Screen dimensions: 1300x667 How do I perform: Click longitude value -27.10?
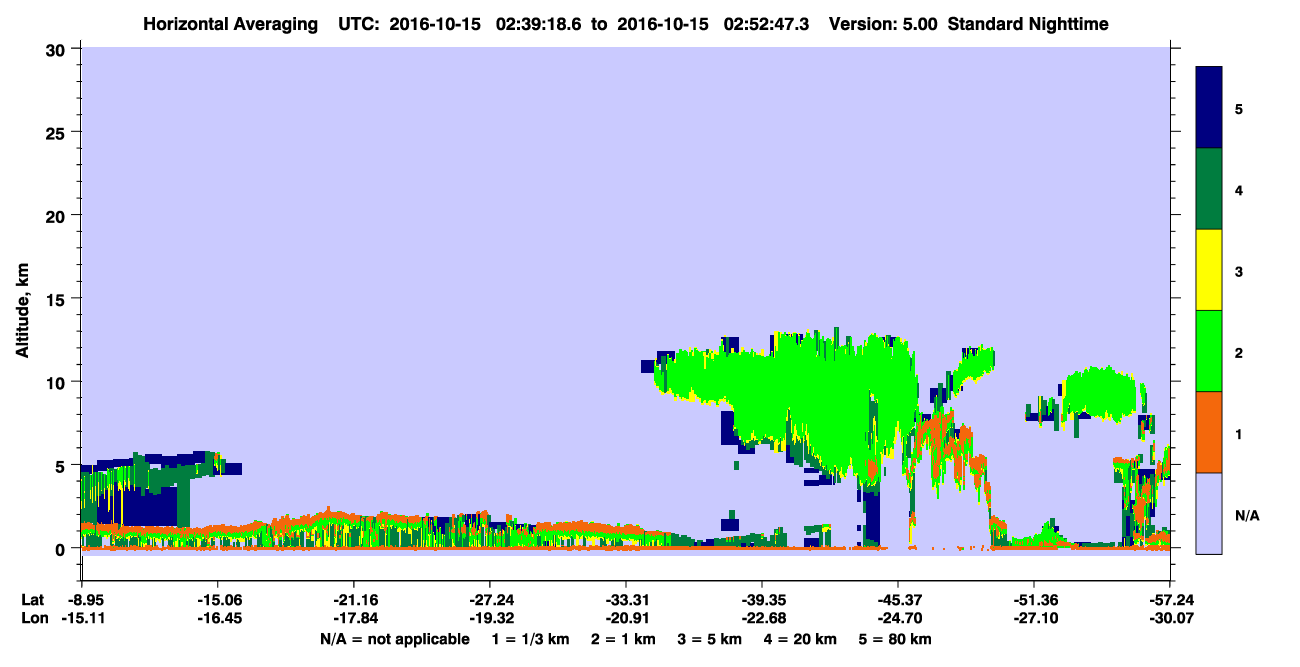pyautogui.click(x=1034, y=618)
